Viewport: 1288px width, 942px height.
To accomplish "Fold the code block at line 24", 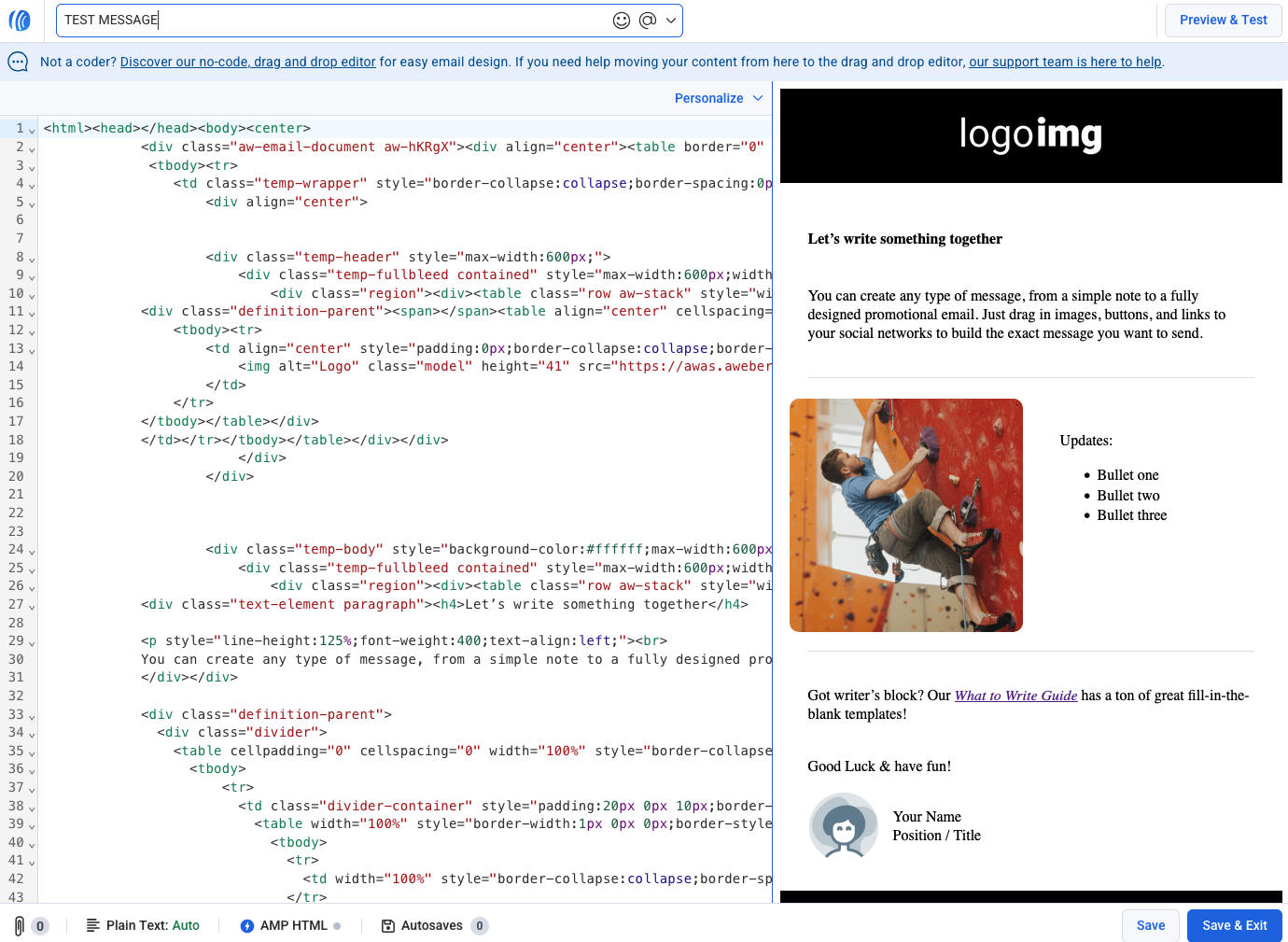I will (32, 551).
